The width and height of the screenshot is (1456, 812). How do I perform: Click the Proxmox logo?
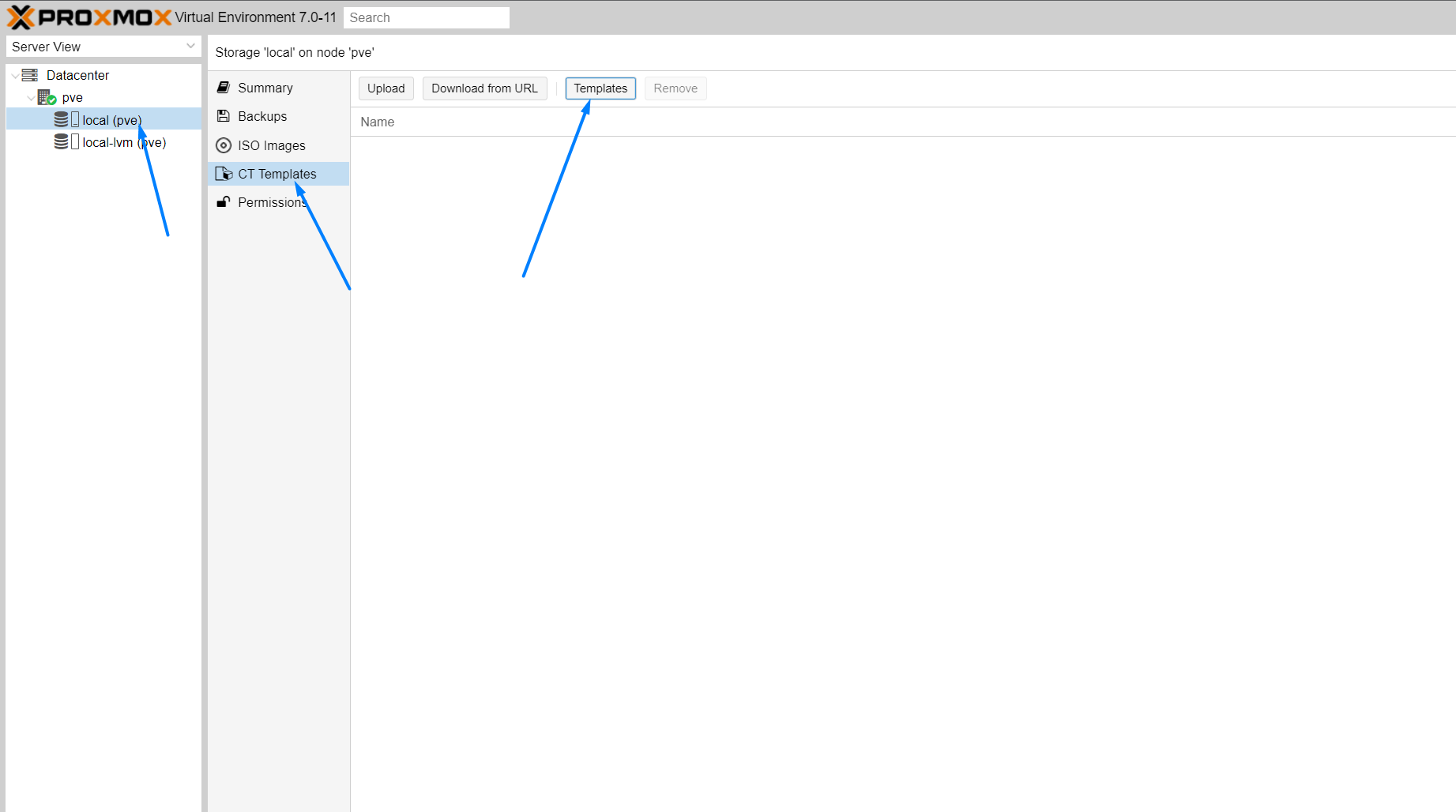click(x=88, y=17)
